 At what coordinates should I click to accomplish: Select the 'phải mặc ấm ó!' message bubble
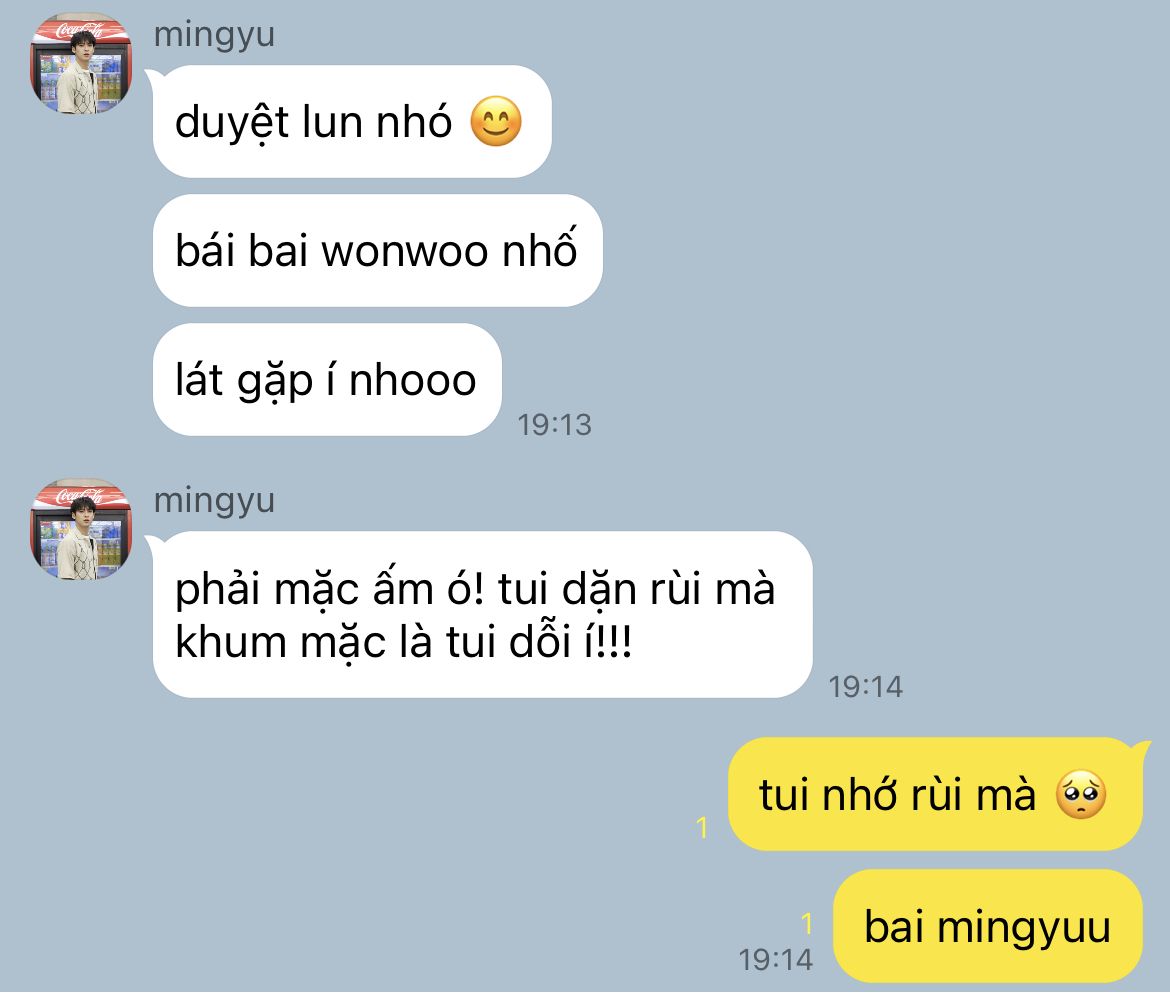[x=482, y=615]
